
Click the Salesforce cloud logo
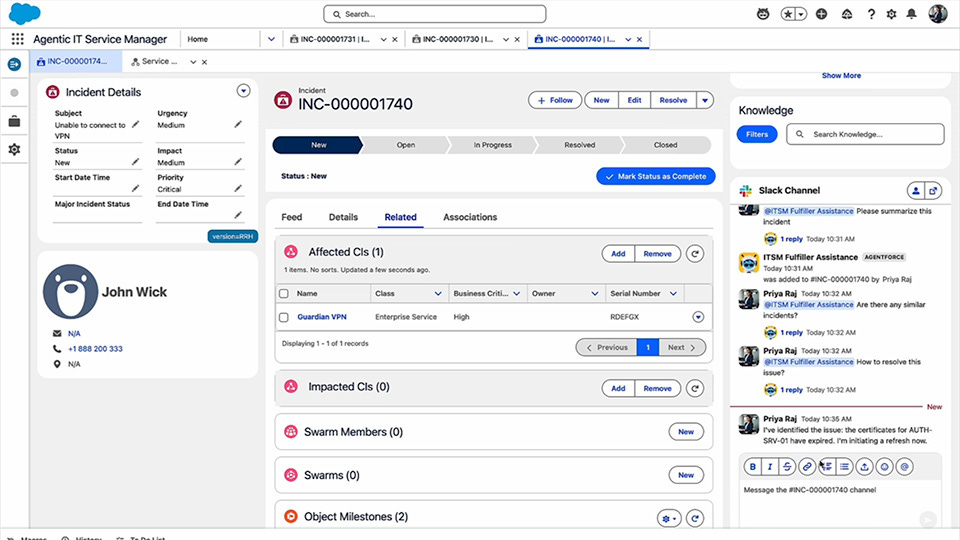point(24,13)
